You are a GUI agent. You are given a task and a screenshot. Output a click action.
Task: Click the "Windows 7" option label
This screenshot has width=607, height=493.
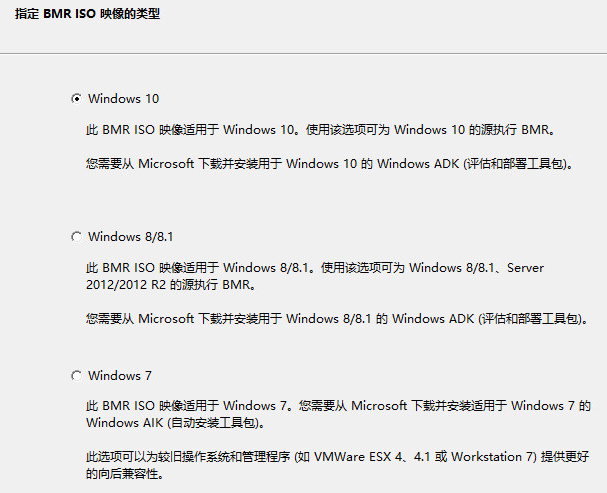coord(120,376)
